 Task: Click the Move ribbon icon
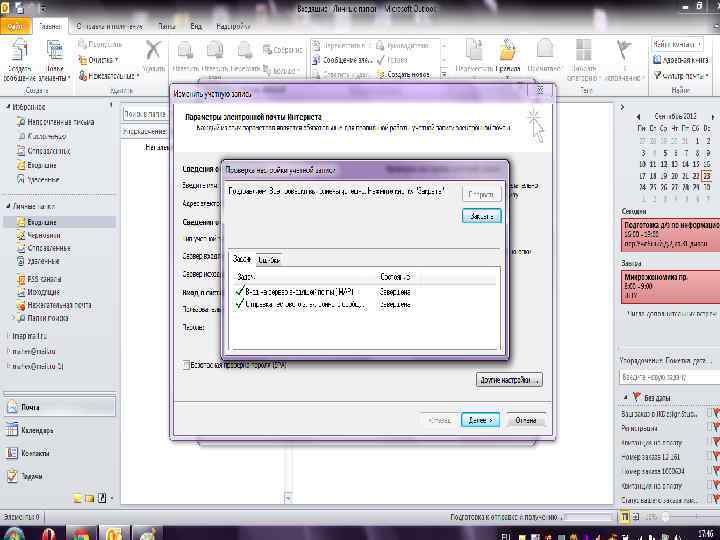click(x=474, y=51)
